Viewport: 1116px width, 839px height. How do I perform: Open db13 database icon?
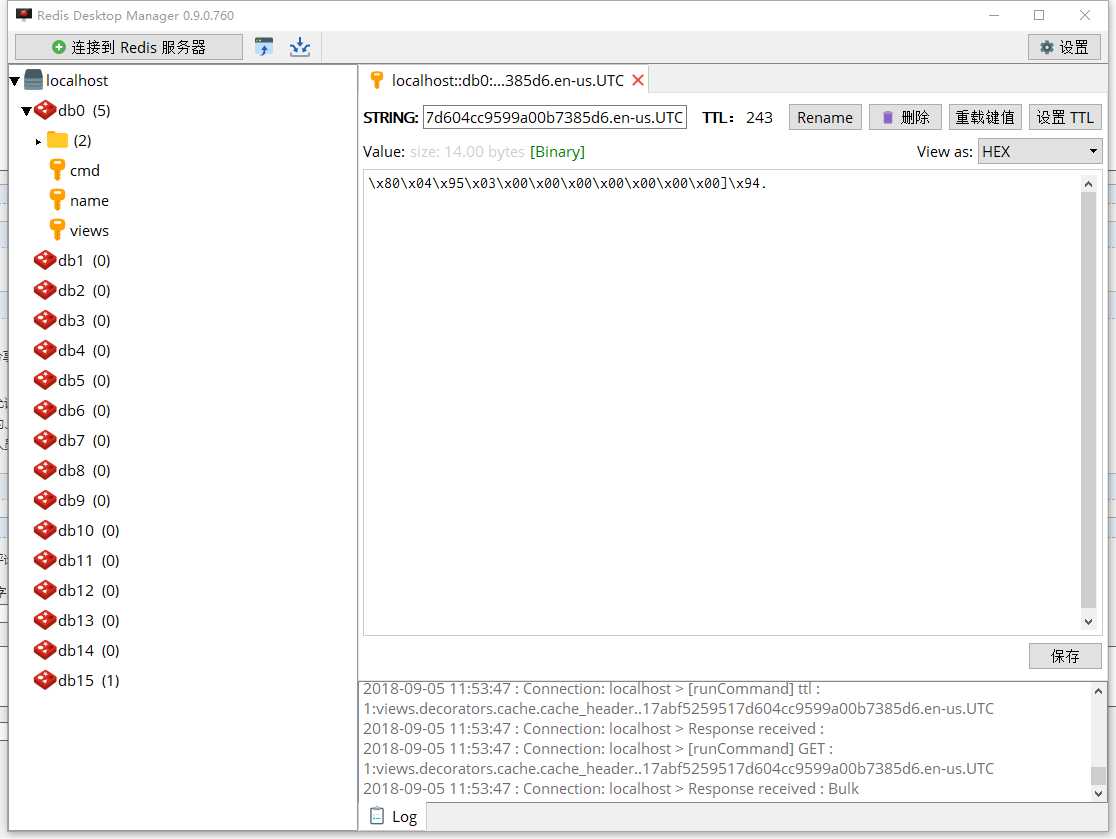click(45, 620)
